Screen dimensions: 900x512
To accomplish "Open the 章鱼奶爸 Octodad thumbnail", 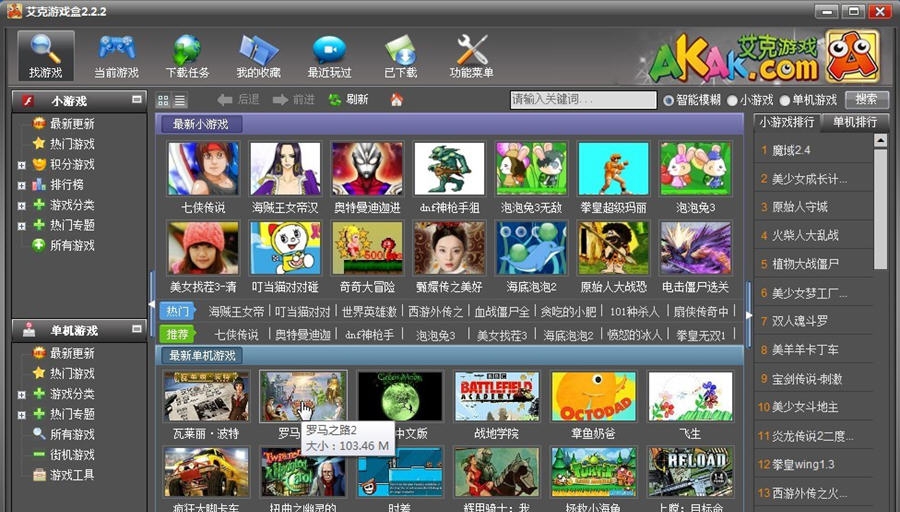I will 593,397.
